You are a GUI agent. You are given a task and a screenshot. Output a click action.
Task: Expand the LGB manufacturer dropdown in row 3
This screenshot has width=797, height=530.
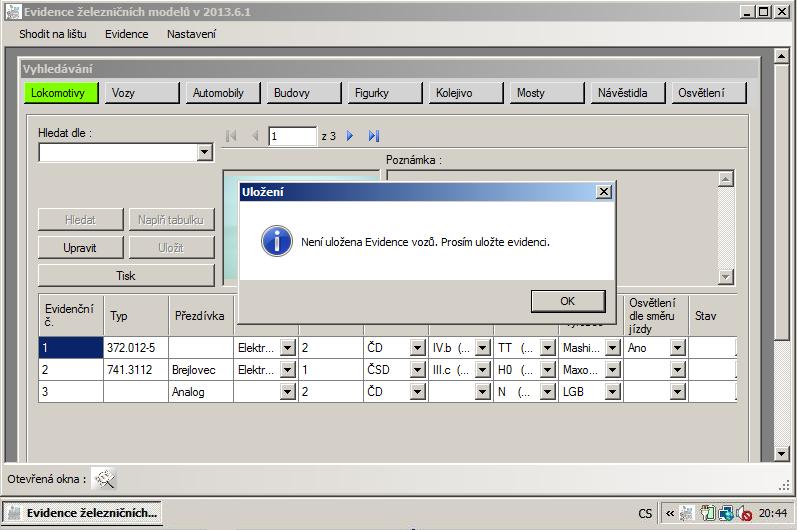coord(612,392)
